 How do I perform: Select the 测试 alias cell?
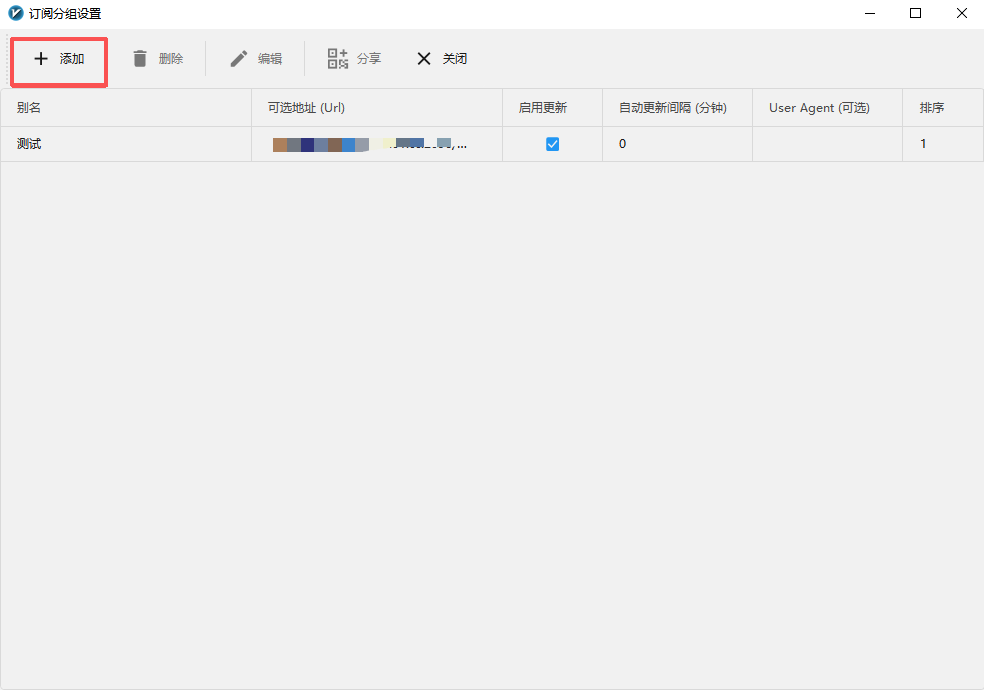pyautogui.click(x=30, y=144)
